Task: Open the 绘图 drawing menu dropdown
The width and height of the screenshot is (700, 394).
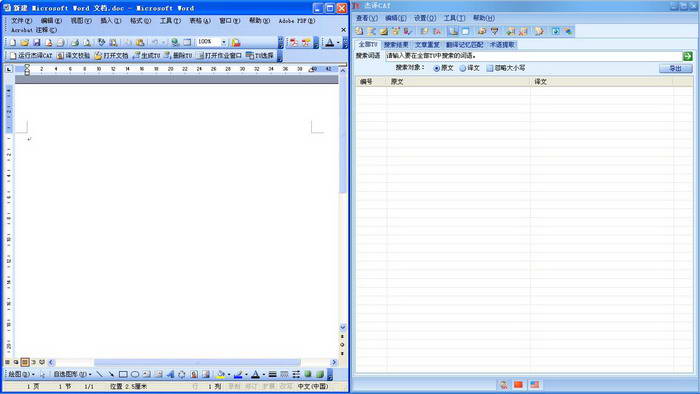Action: coord(21,374)
